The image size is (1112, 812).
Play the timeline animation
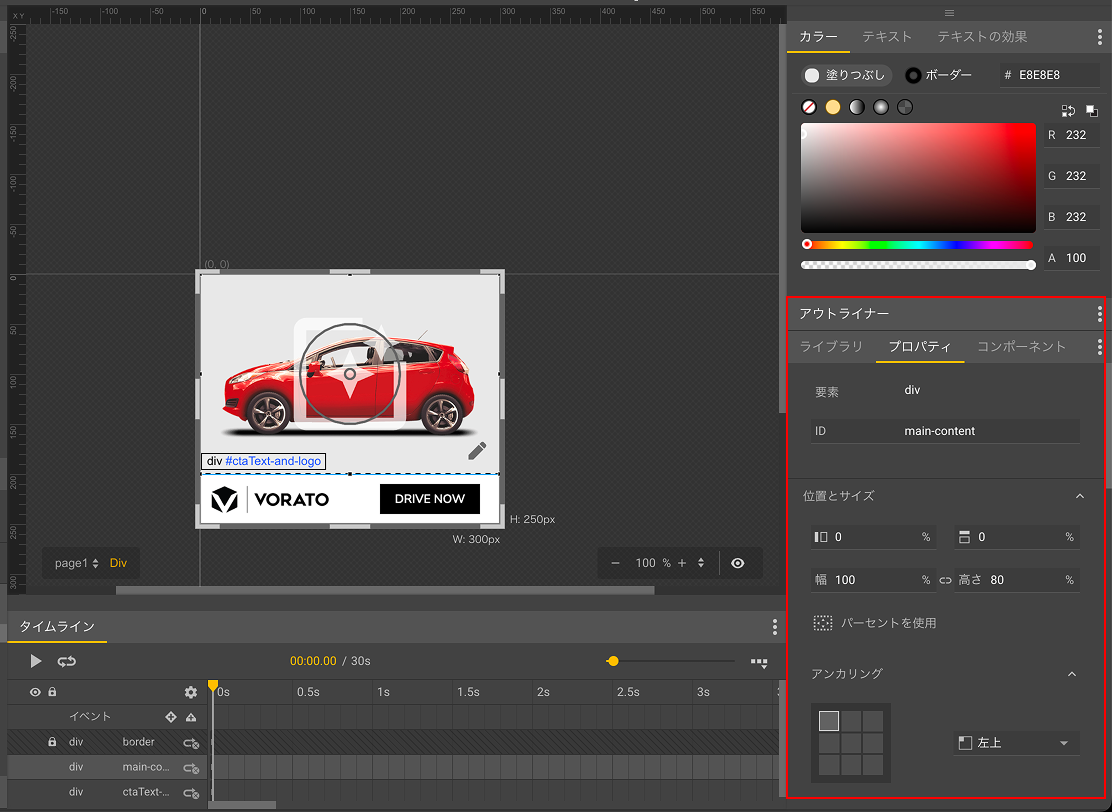(x=36, y=661)
